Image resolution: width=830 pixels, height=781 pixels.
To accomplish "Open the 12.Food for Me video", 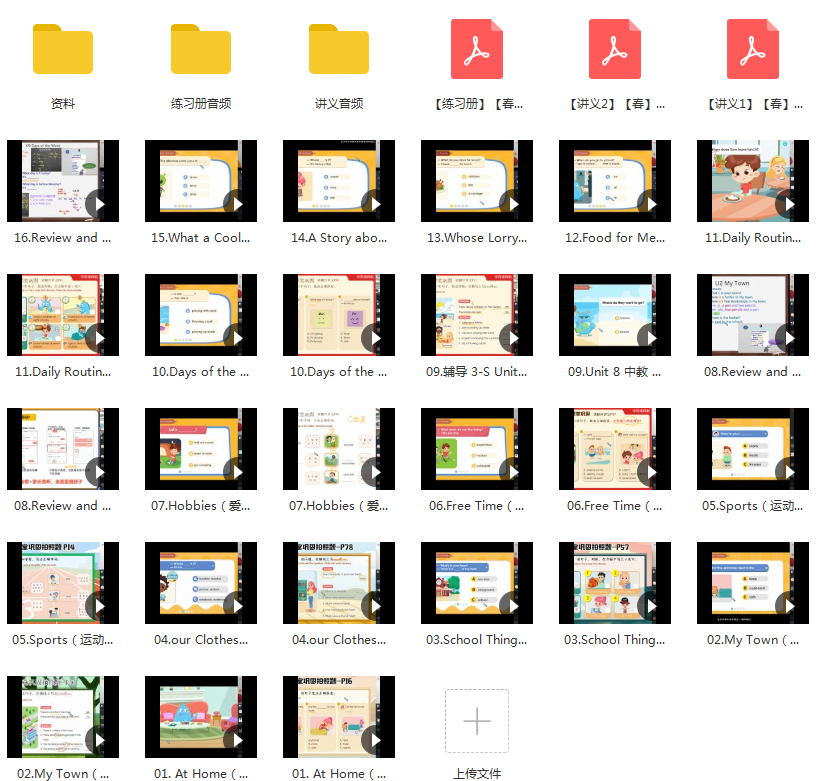I will click(x=615, y=181).
